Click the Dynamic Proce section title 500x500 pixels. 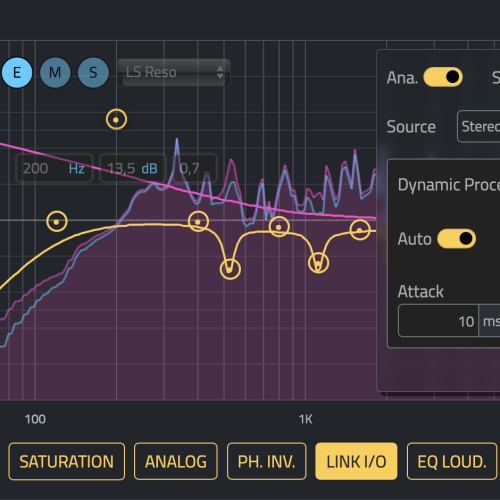pyautogui.click(x=449, y=185)
